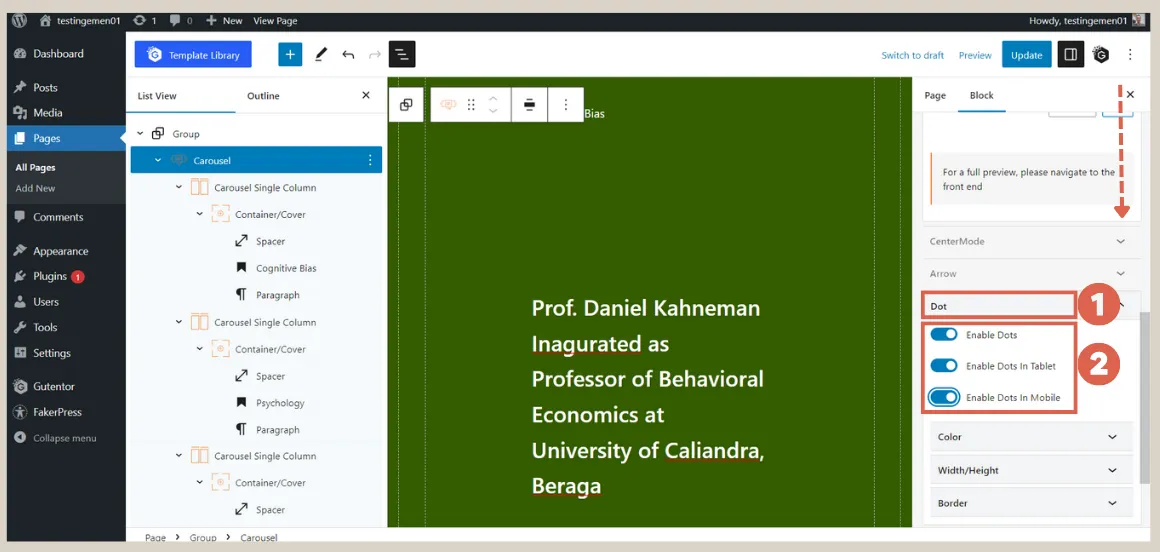Viewport: 1160px width, 552px height.
Task: Expand the Arrow settings section
Action: click(1028, 273)
